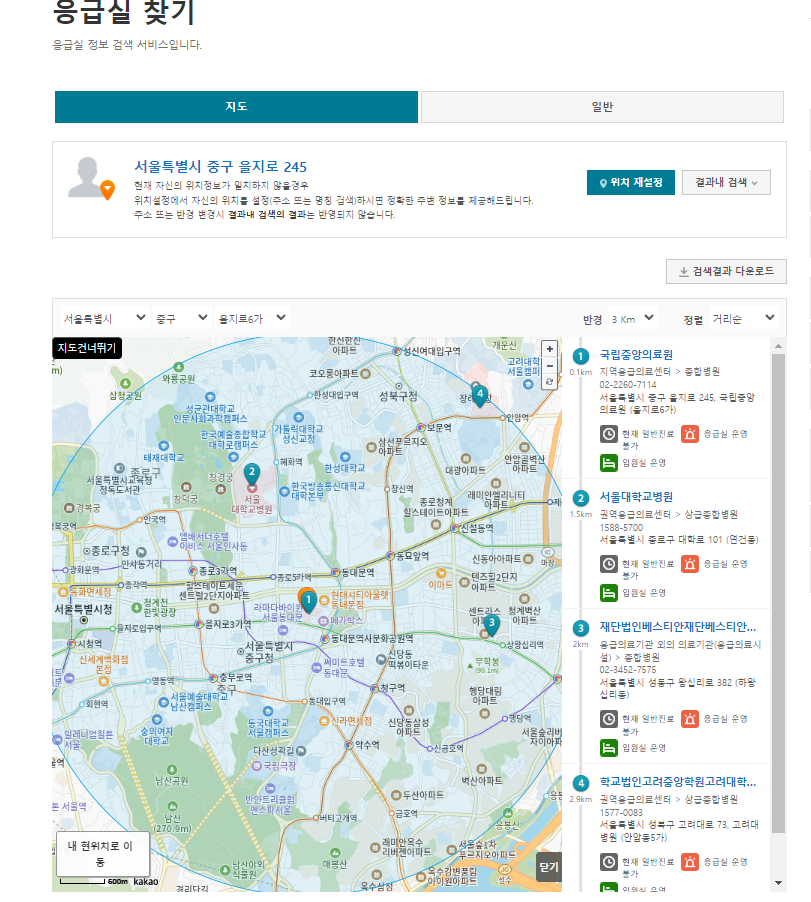Viewport: 811px width, 902px height.
Task: Open 재단법인베스티안재단베스티안 hospital link
Action: [678, 626]
